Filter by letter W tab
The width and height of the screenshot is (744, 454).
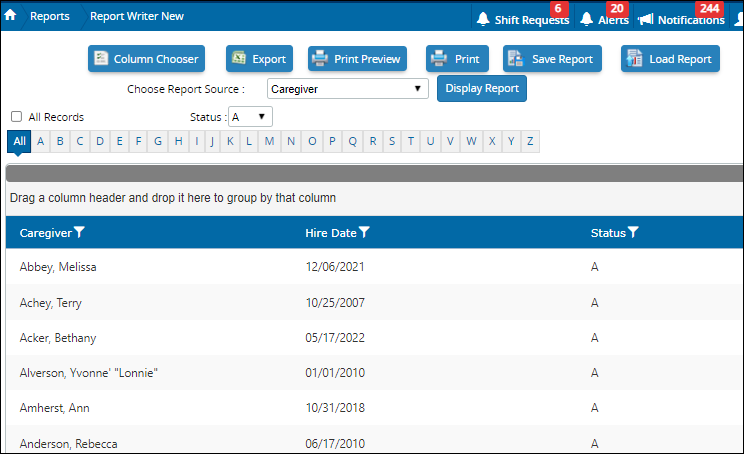point(471,141)
